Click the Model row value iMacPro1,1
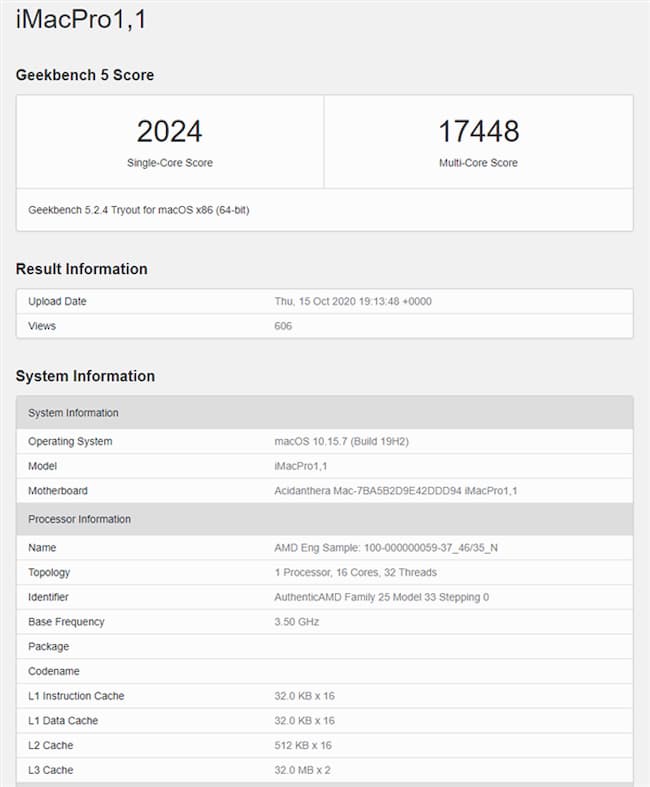Screen dimensions: 650x787 coord(303,466)
